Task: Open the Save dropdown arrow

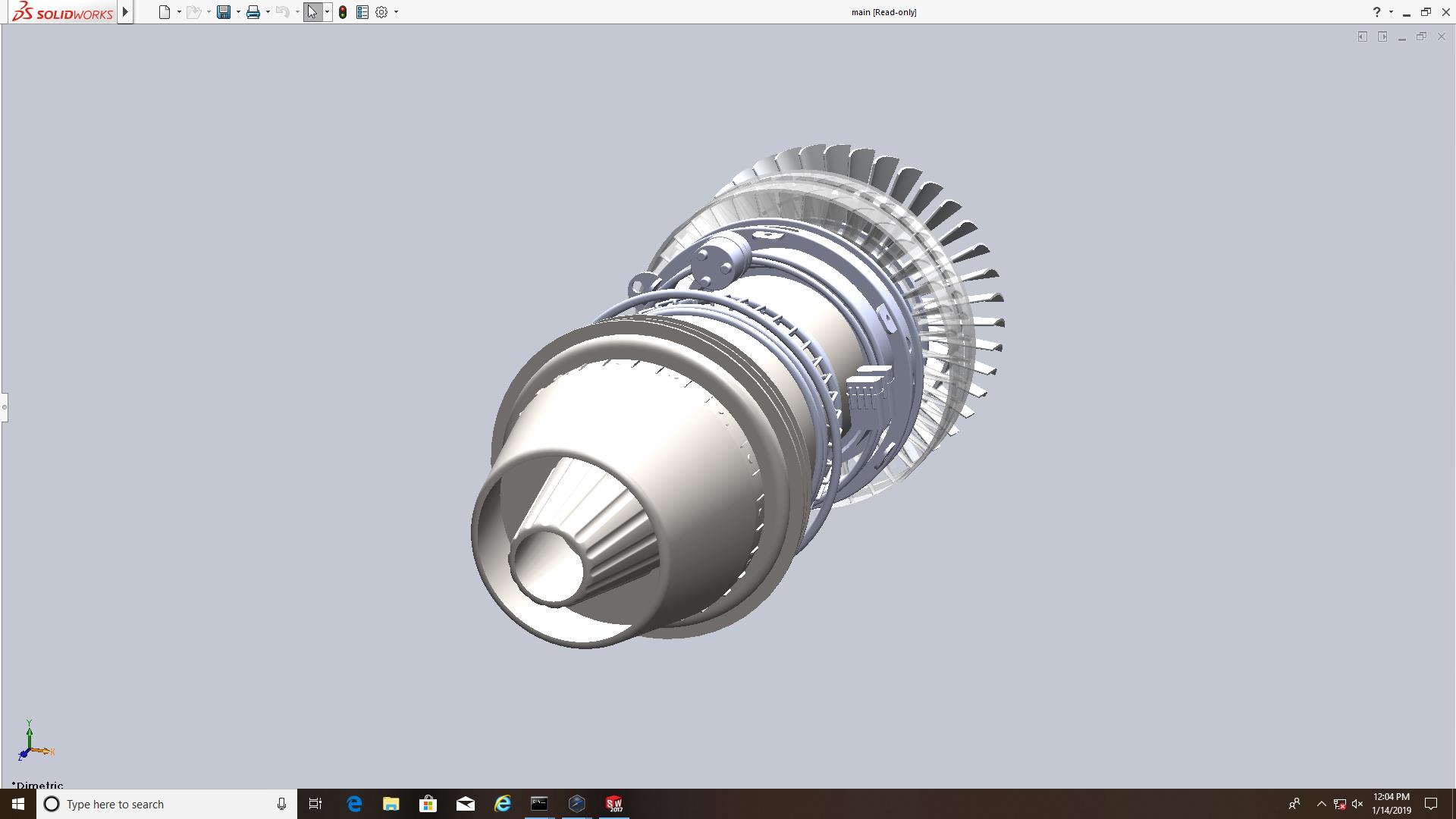Action: pyautogui.click(x=238, y=12)
